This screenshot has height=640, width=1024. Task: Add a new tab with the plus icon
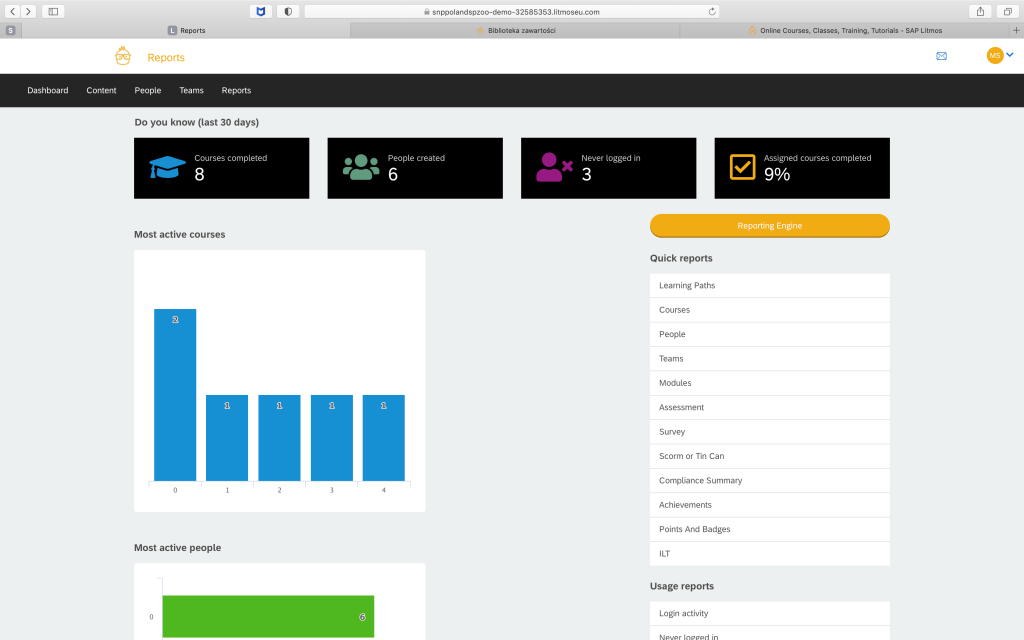[x=1016, y=30]
